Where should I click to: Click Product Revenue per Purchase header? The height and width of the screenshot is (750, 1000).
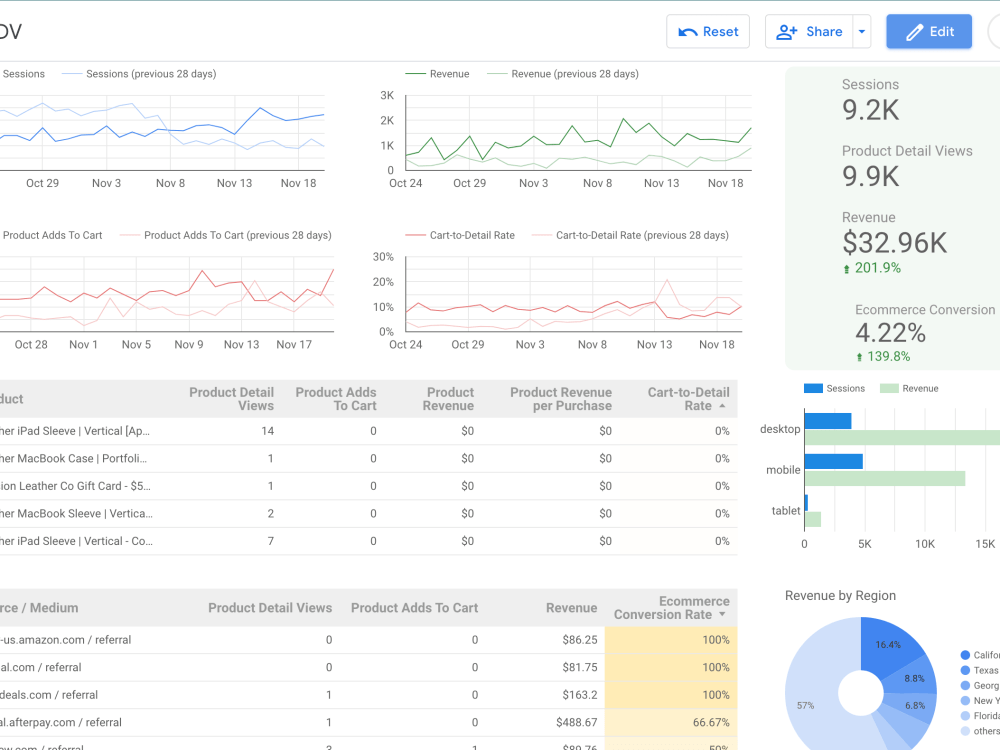click(x=561, y=399)
